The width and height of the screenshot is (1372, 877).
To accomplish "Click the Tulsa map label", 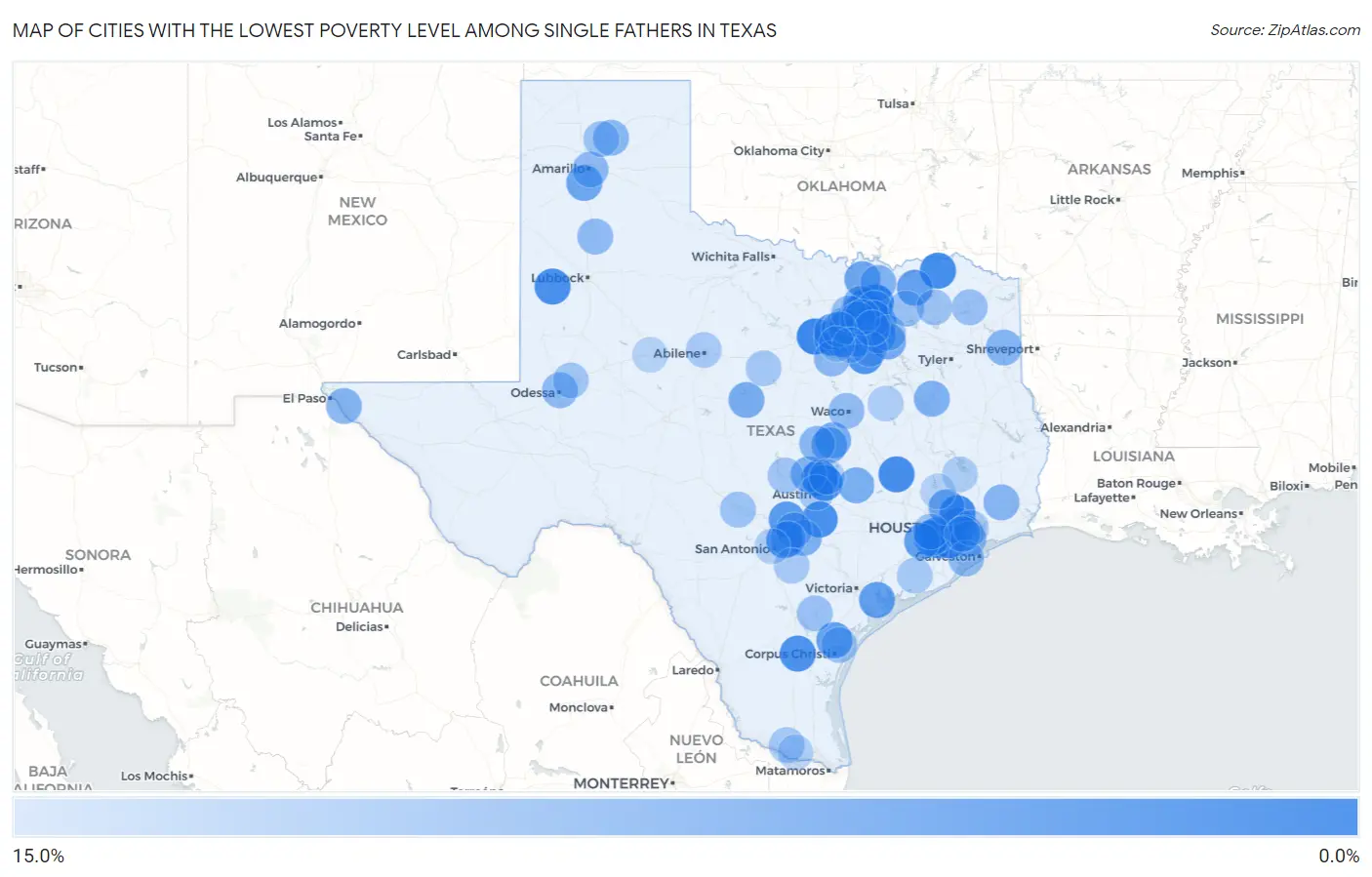I will [x=893, y=103].
